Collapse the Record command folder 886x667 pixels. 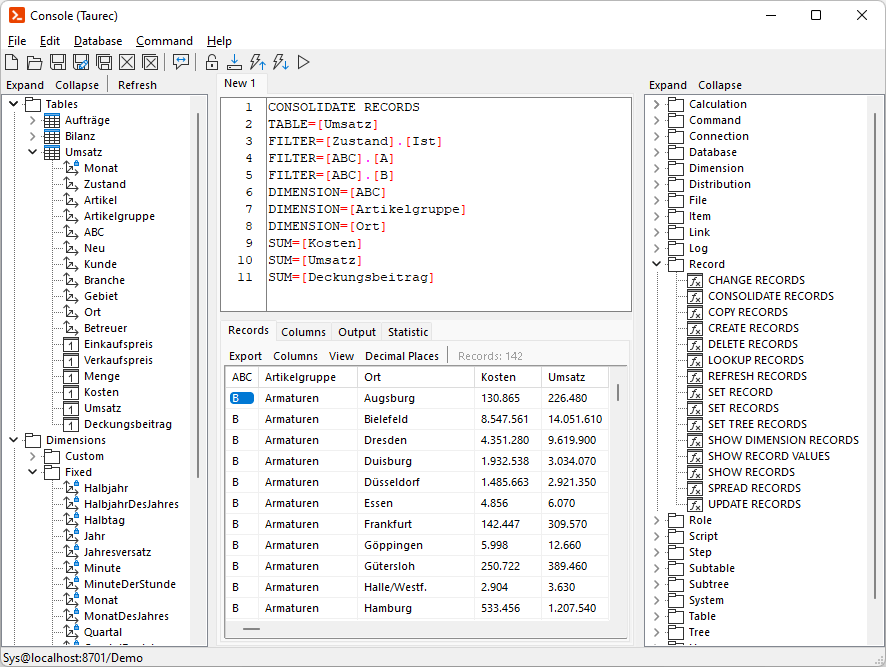click(x=657, y=264)
